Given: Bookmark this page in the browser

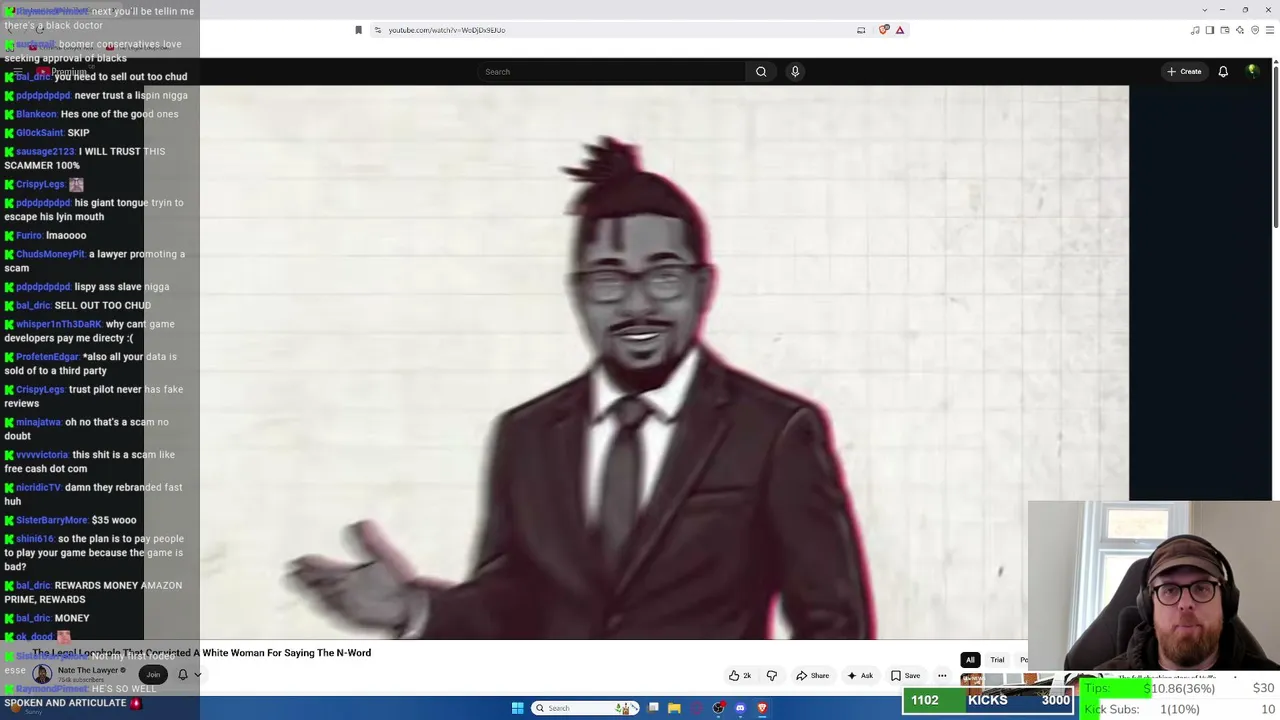Looking at the screenshot, I should tap(359, 30).
